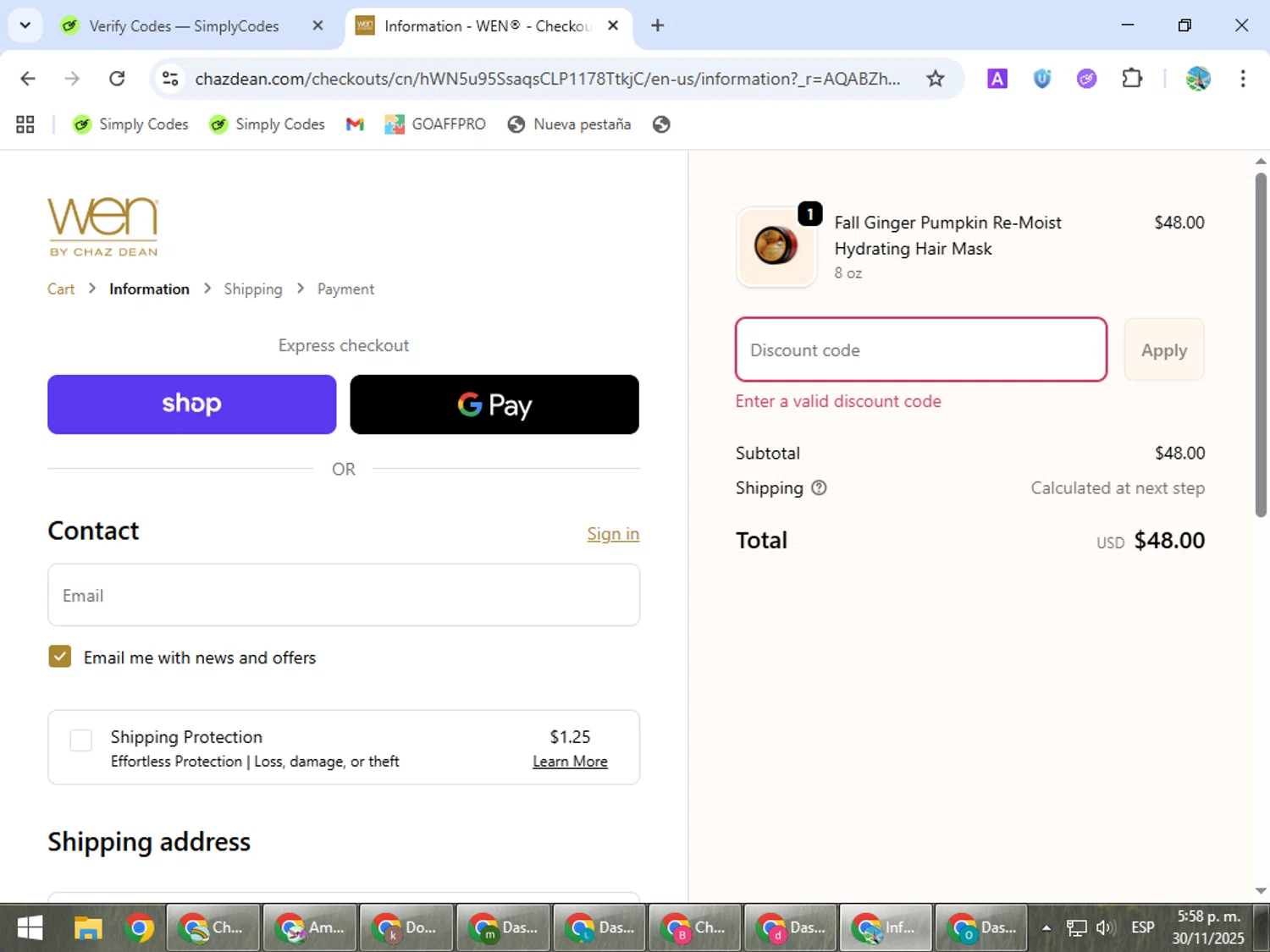This screenshot has width=1270, height=952.
Task: Open the unlabeled globe bookmark
Action: [661, 124]
